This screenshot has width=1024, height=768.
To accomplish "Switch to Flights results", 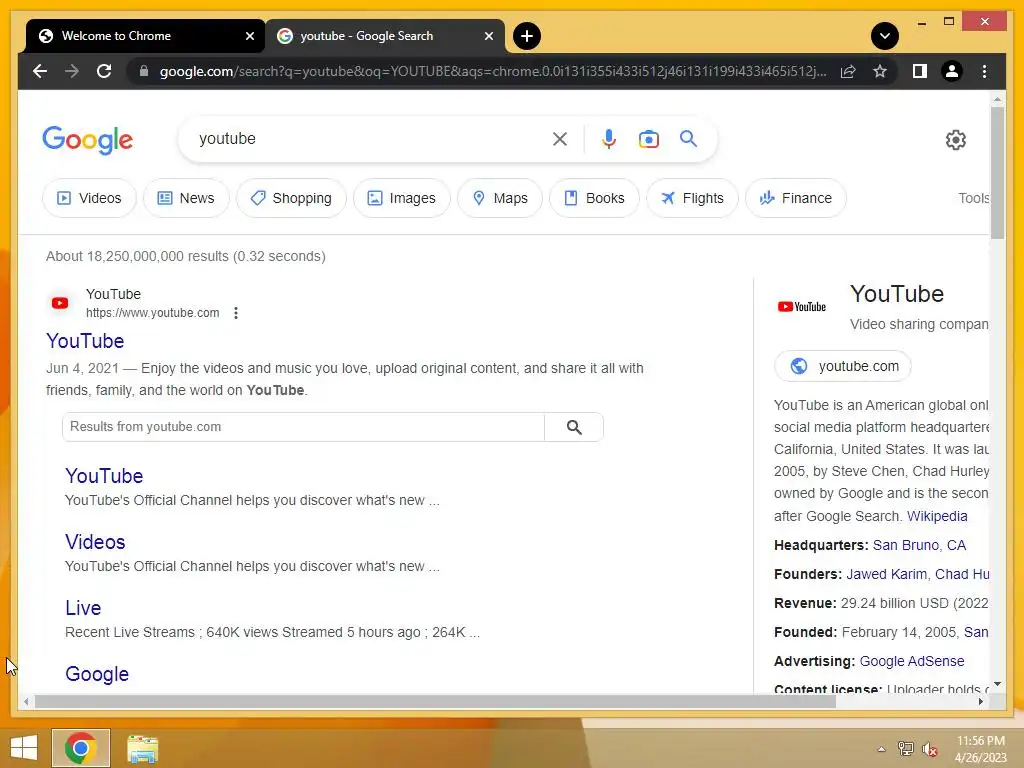I will coord(692,198).
